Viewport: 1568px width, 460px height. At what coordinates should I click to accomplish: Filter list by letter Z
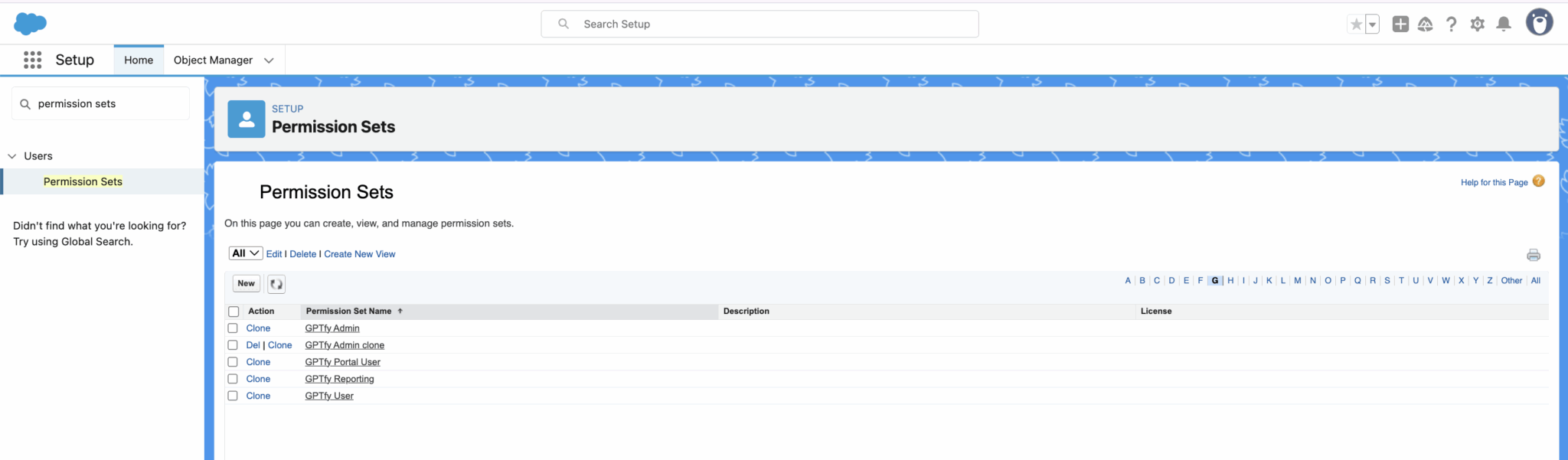(x=1490, y=281)
